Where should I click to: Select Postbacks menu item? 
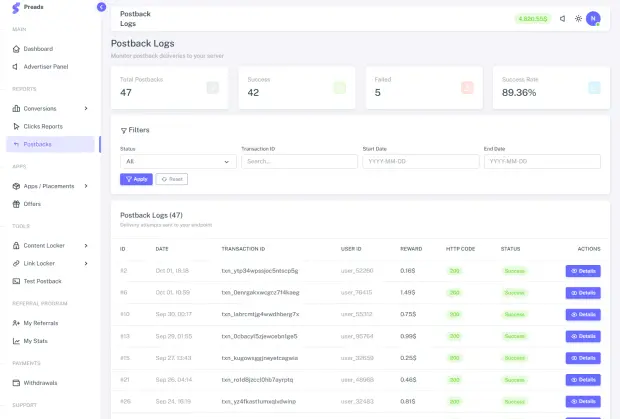click(50, 144)
